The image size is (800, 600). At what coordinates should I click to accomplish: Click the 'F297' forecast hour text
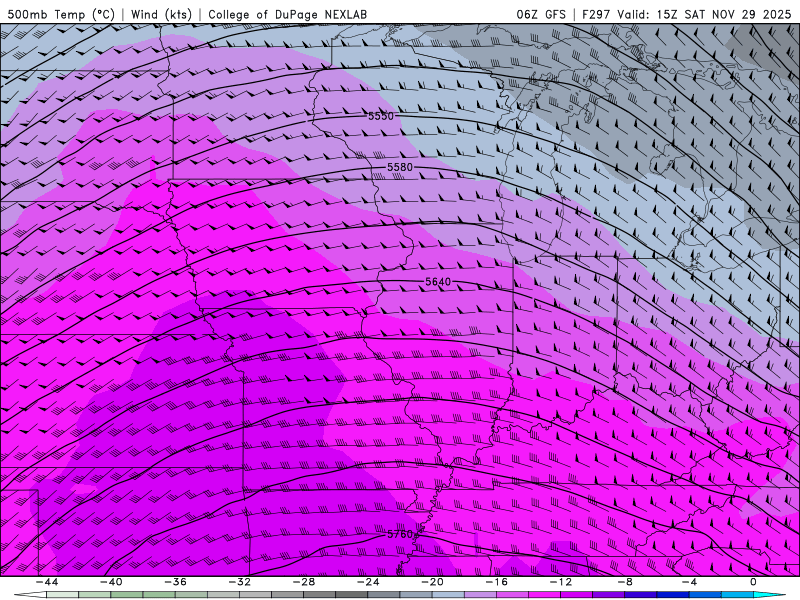596,15
